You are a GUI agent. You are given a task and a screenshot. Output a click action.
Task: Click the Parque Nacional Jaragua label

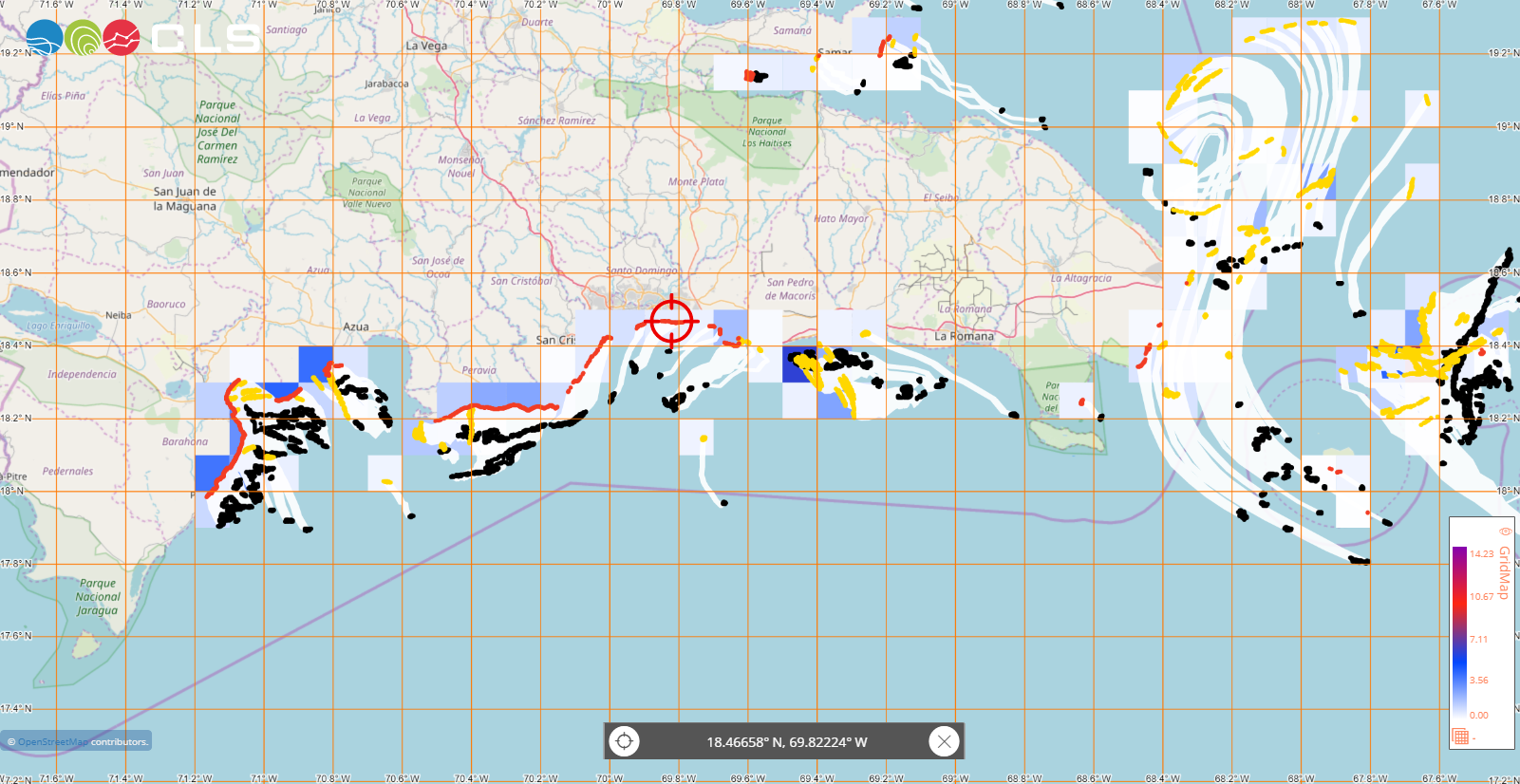tap(98, 597)
